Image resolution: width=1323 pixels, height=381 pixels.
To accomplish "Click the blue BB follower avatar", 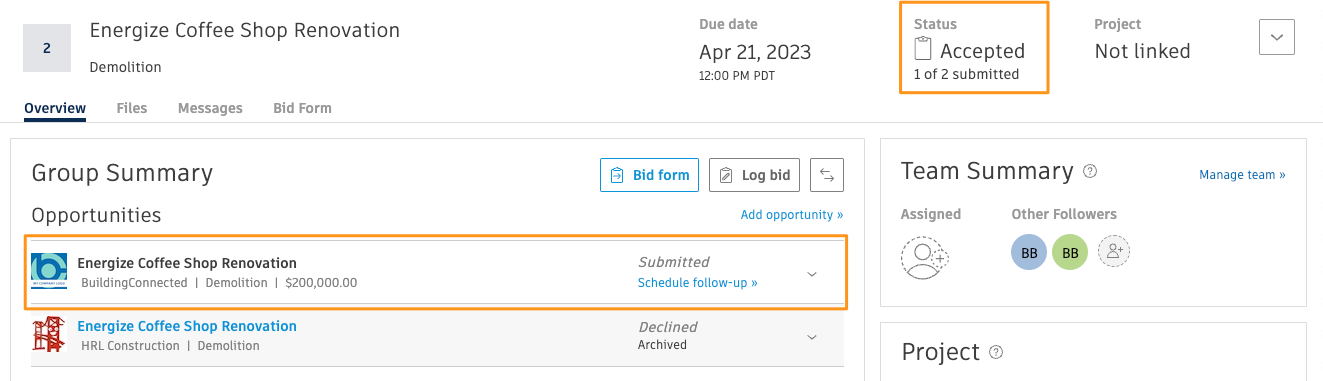I will click(x=1029, y=253).
